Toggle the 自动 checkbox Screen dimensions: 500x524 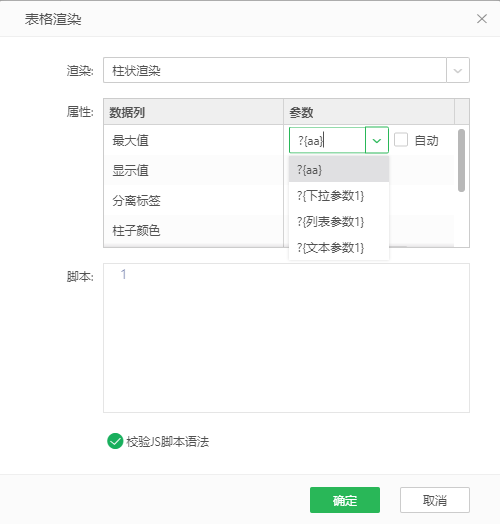coord(401,140)
